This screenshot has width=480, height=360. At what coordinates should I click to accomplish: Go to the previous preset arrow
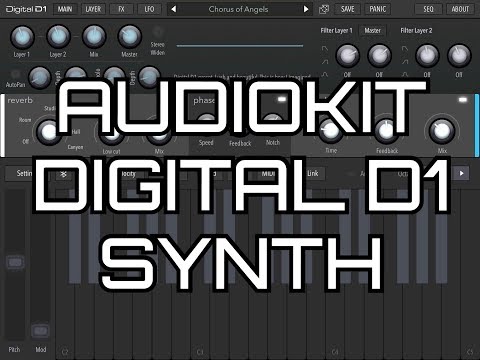[173, 9]
